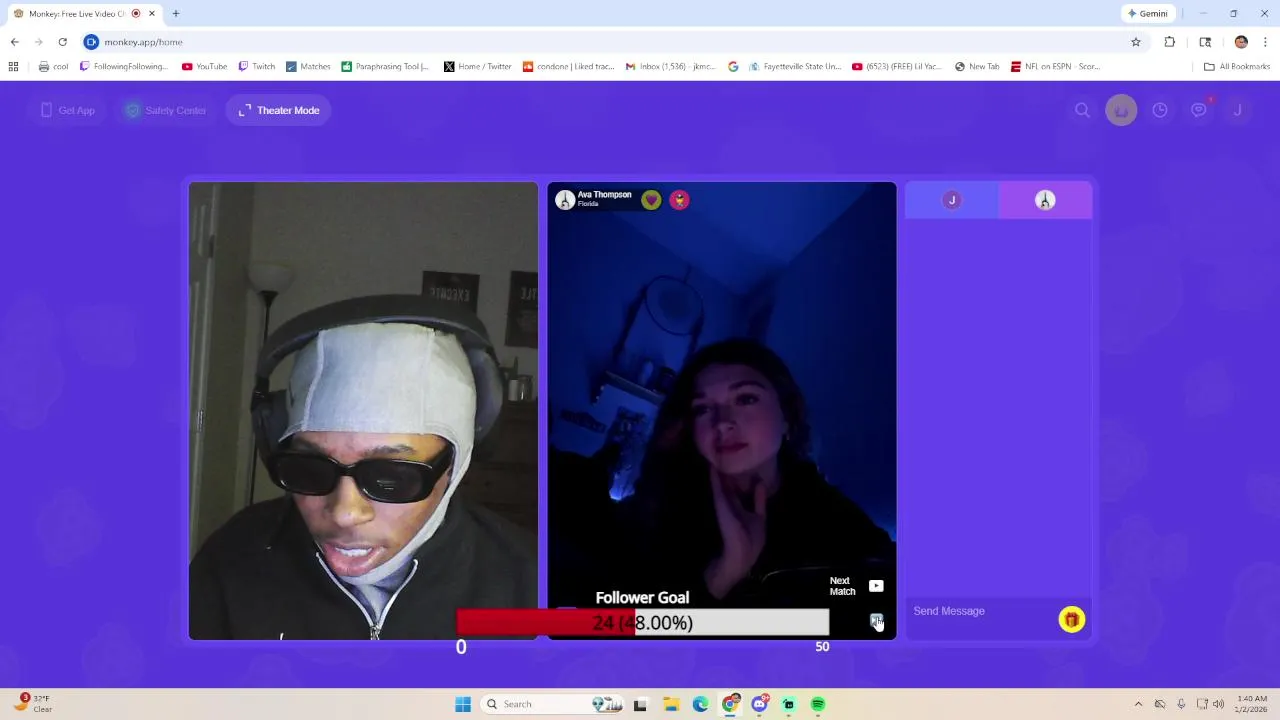Toggle the microphone icon in system tray
Viewport: 1280px width, 720px height.
[1181, 704]
